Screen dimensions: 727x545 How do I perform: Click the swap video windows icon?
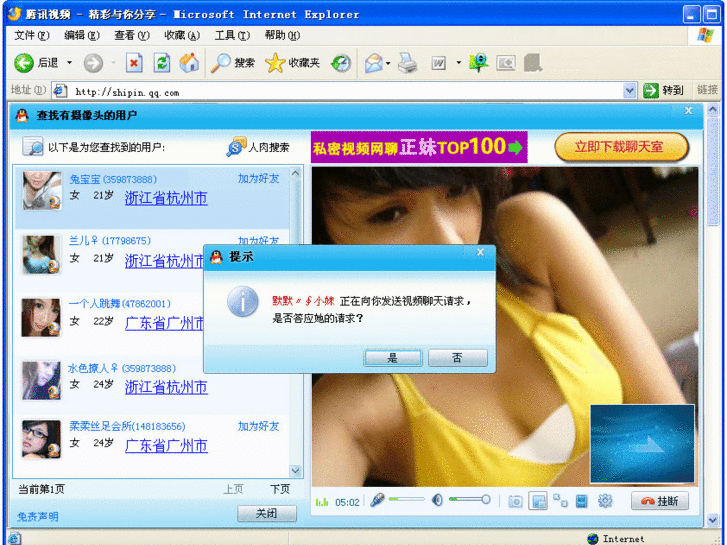point(561,500)
